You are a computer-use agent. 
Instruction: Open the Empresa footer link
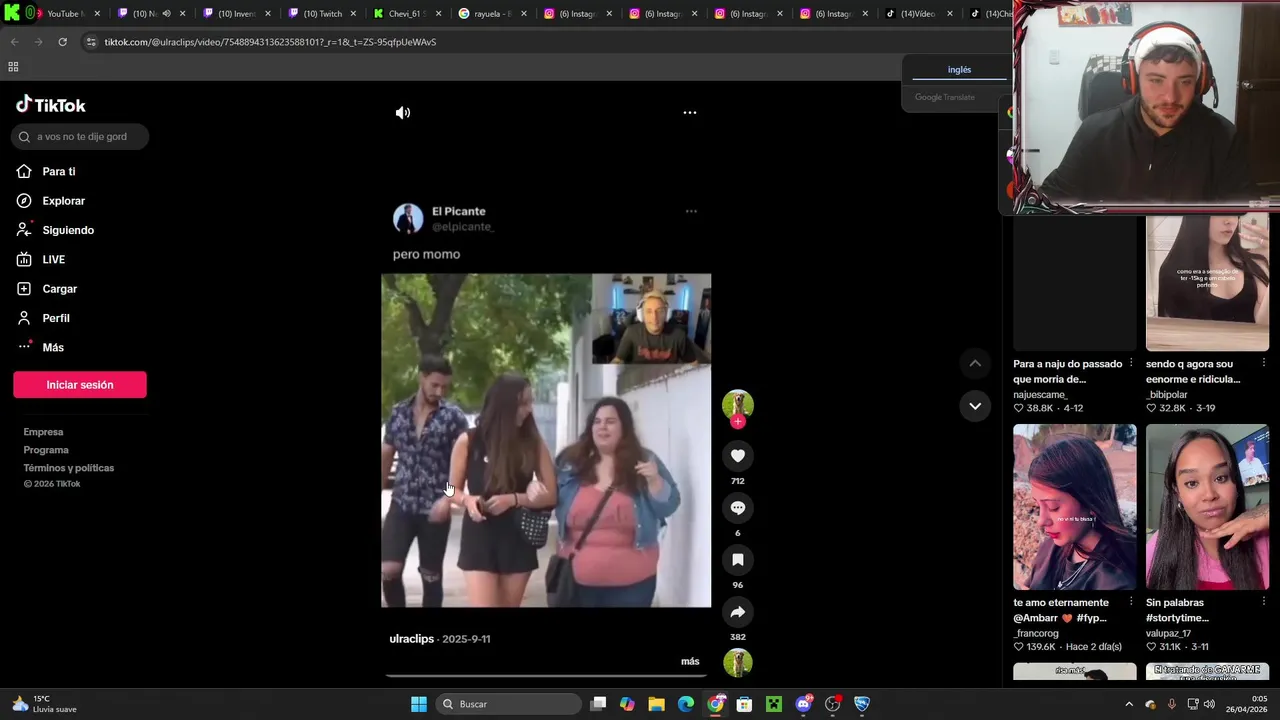coord(43,432)
